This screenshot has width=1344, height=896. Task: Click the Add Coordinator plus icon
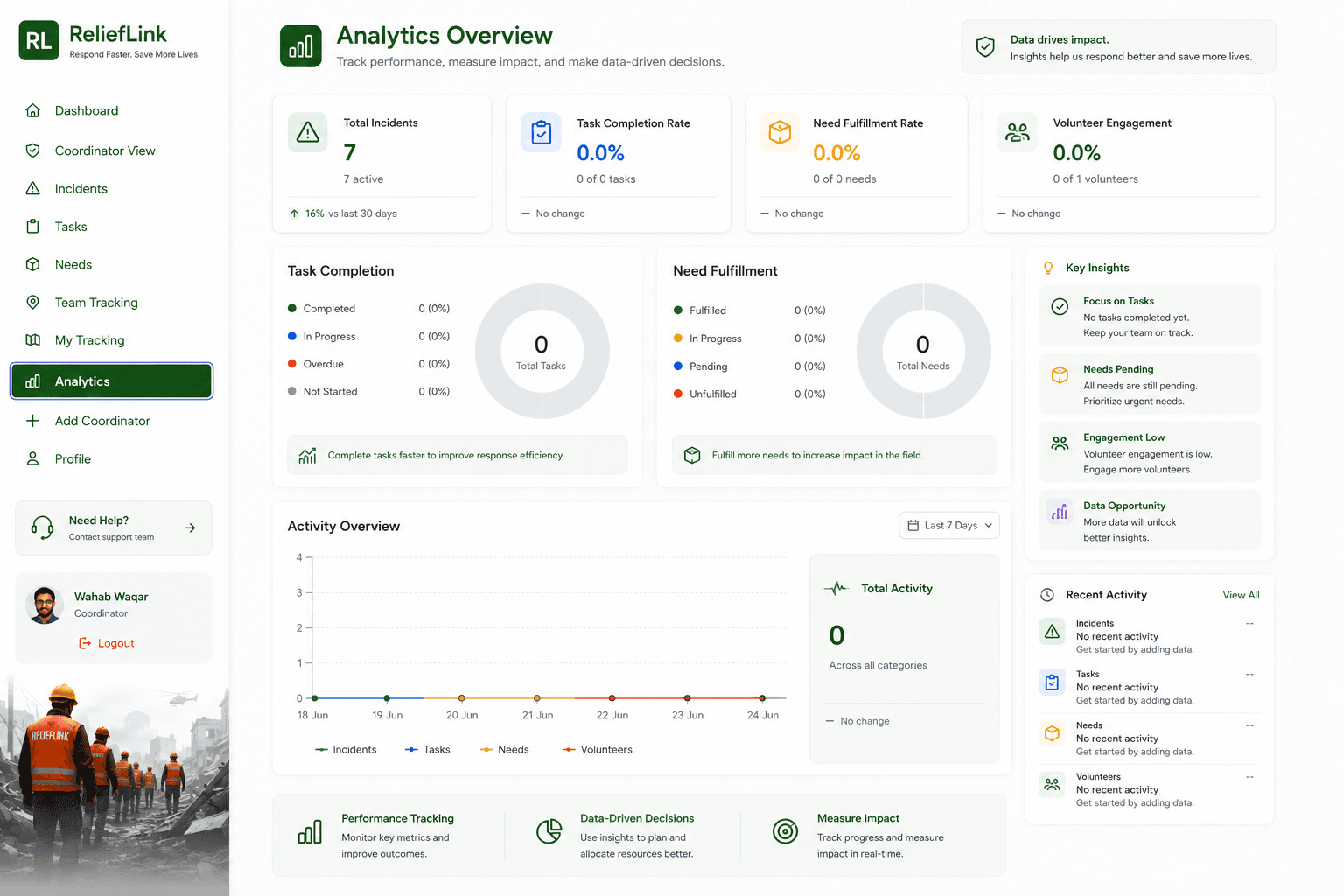pos(32,421)
